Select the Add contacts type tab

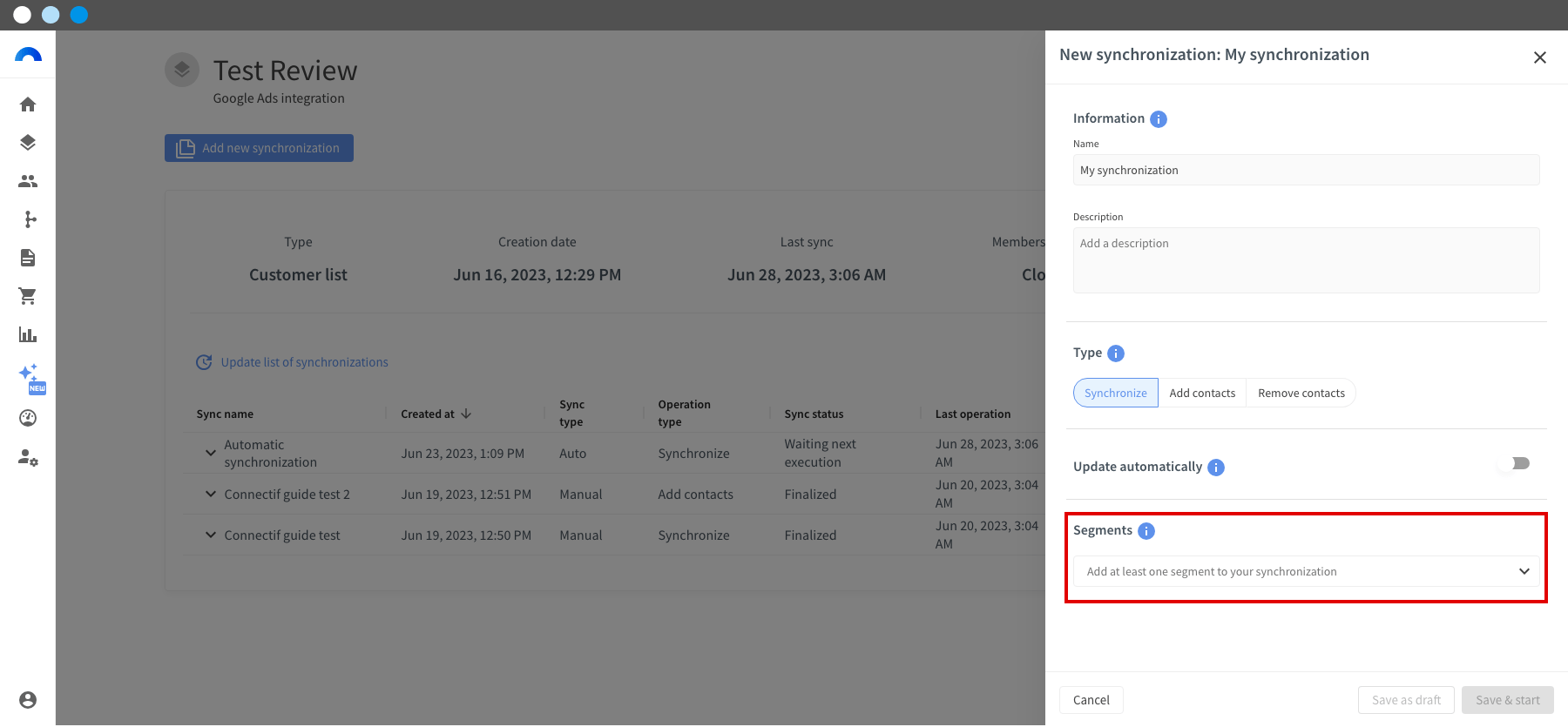click(x=1202, y=393)
